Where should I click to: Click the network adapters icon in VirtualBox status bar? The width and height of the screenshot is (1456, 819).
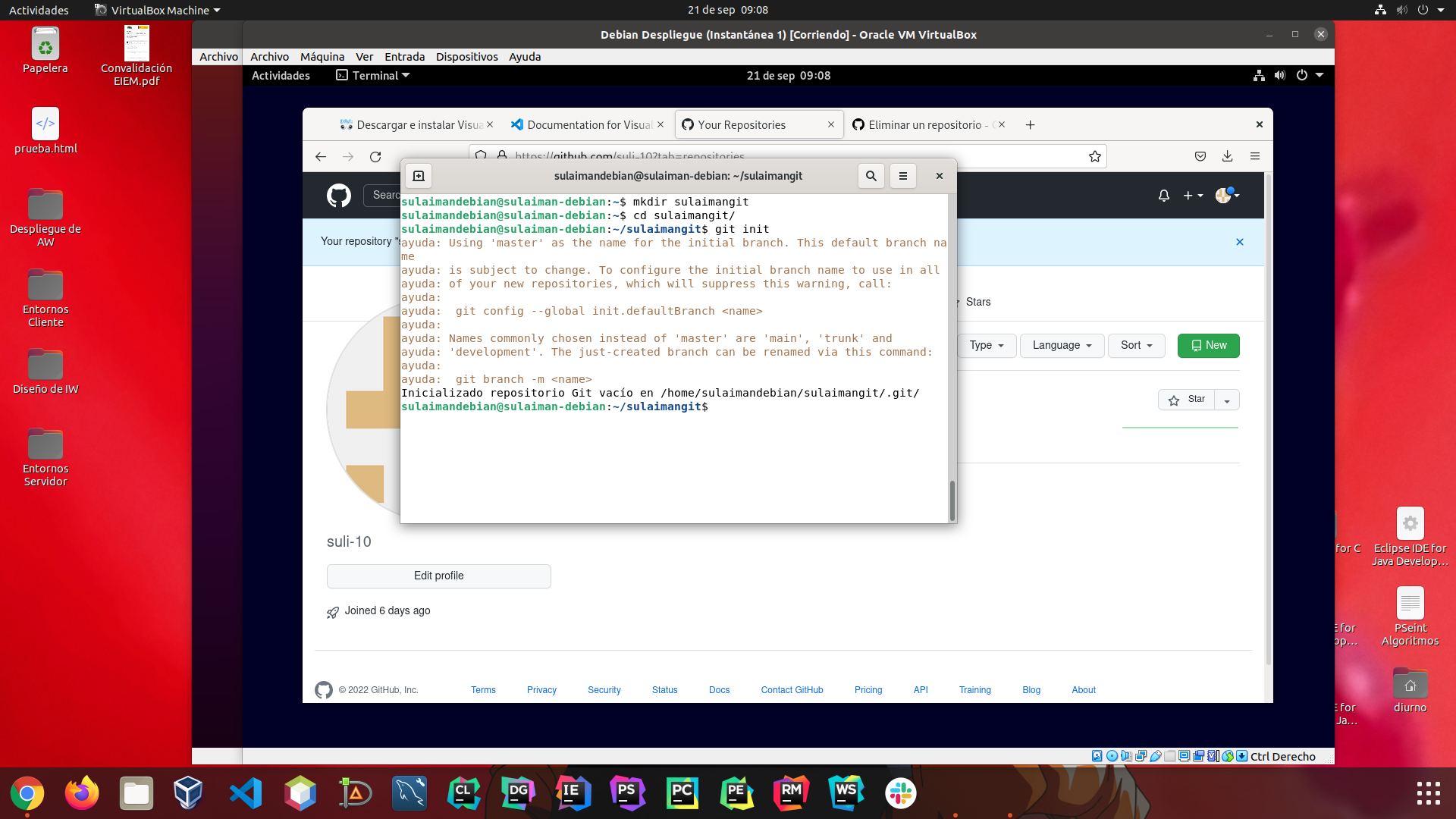[x=1141, y=756]
